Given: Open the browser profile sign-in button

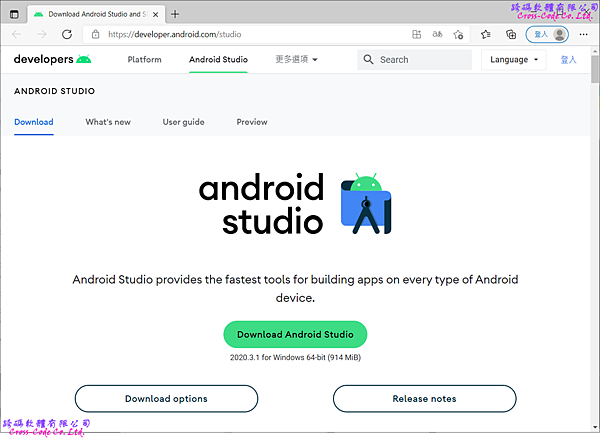Looking at the screenshot, I should point(547,34).
